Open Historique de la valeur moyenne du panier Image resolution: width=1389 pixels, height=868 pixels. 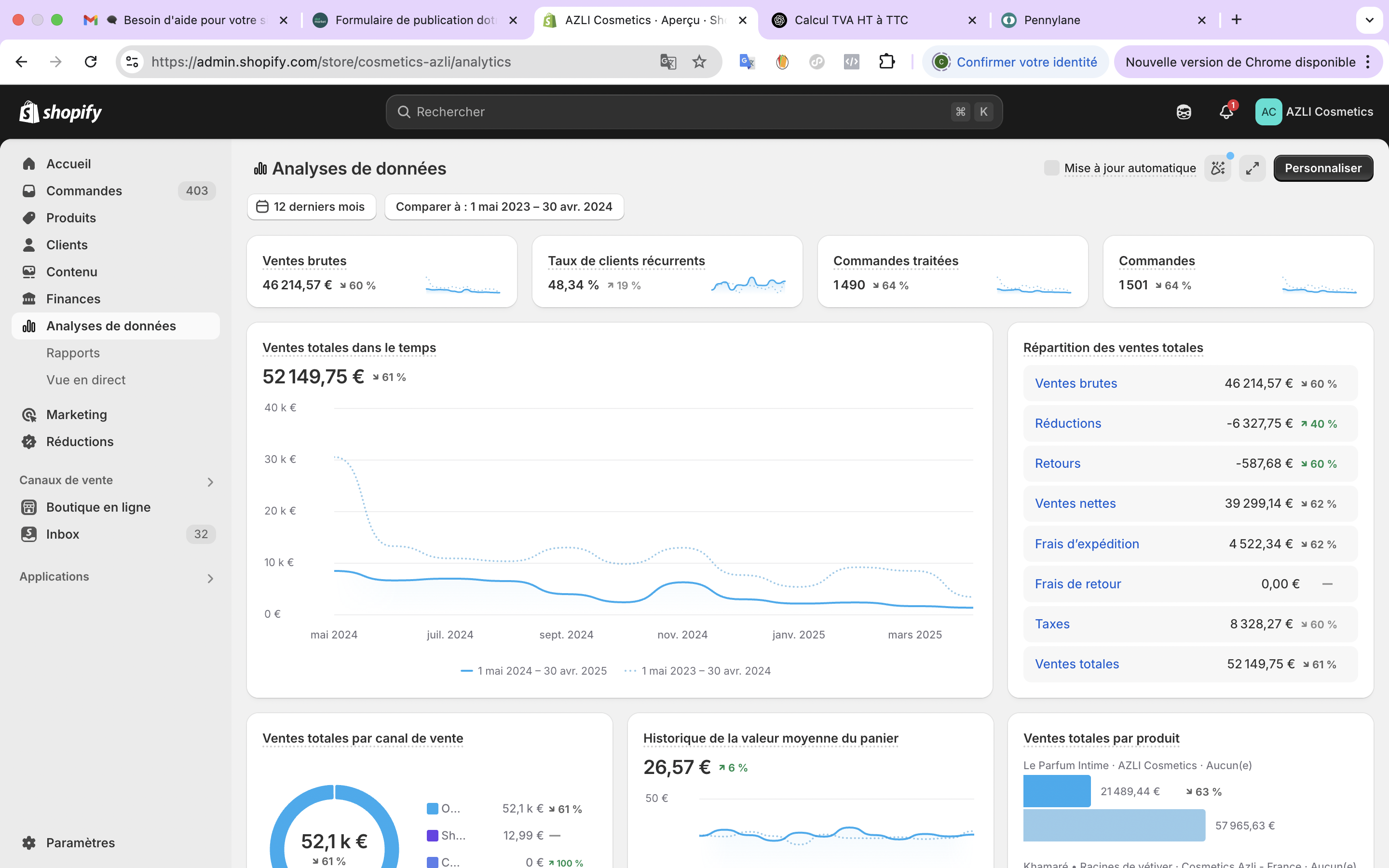click(770, 739)
